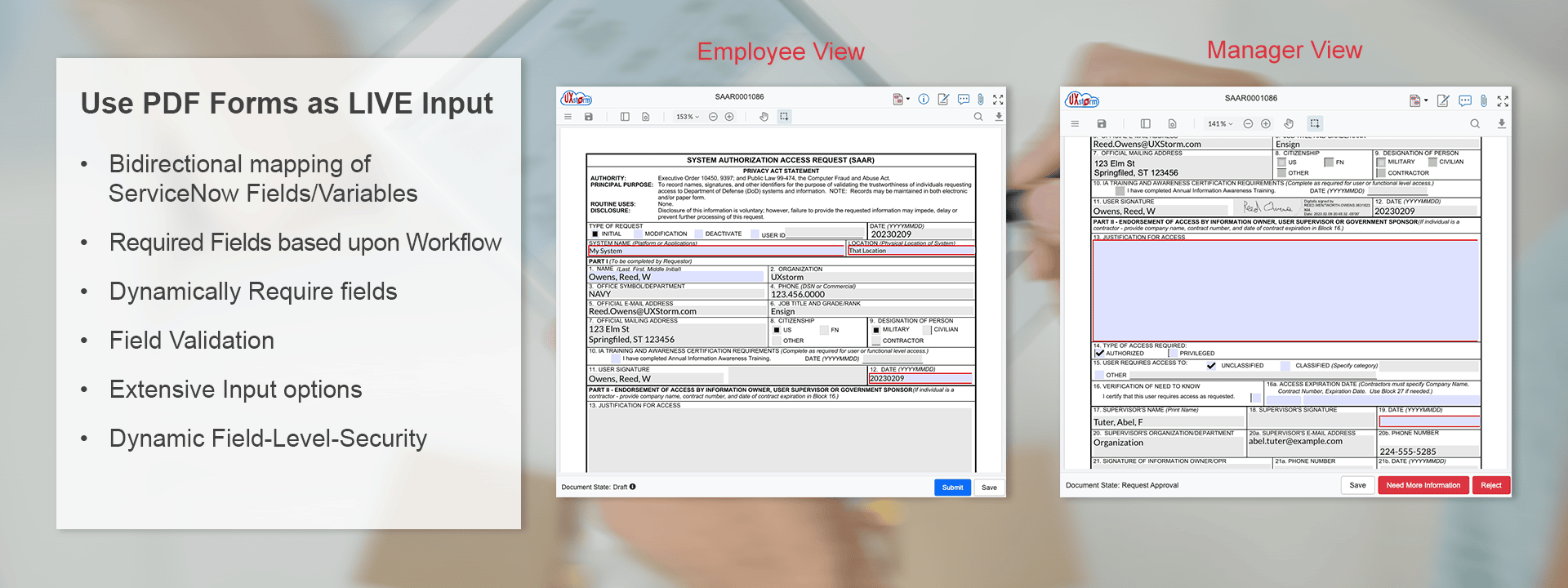Click paperclip attachments icon in Manager View
1568x588 pixels.
coord(1484,100)
